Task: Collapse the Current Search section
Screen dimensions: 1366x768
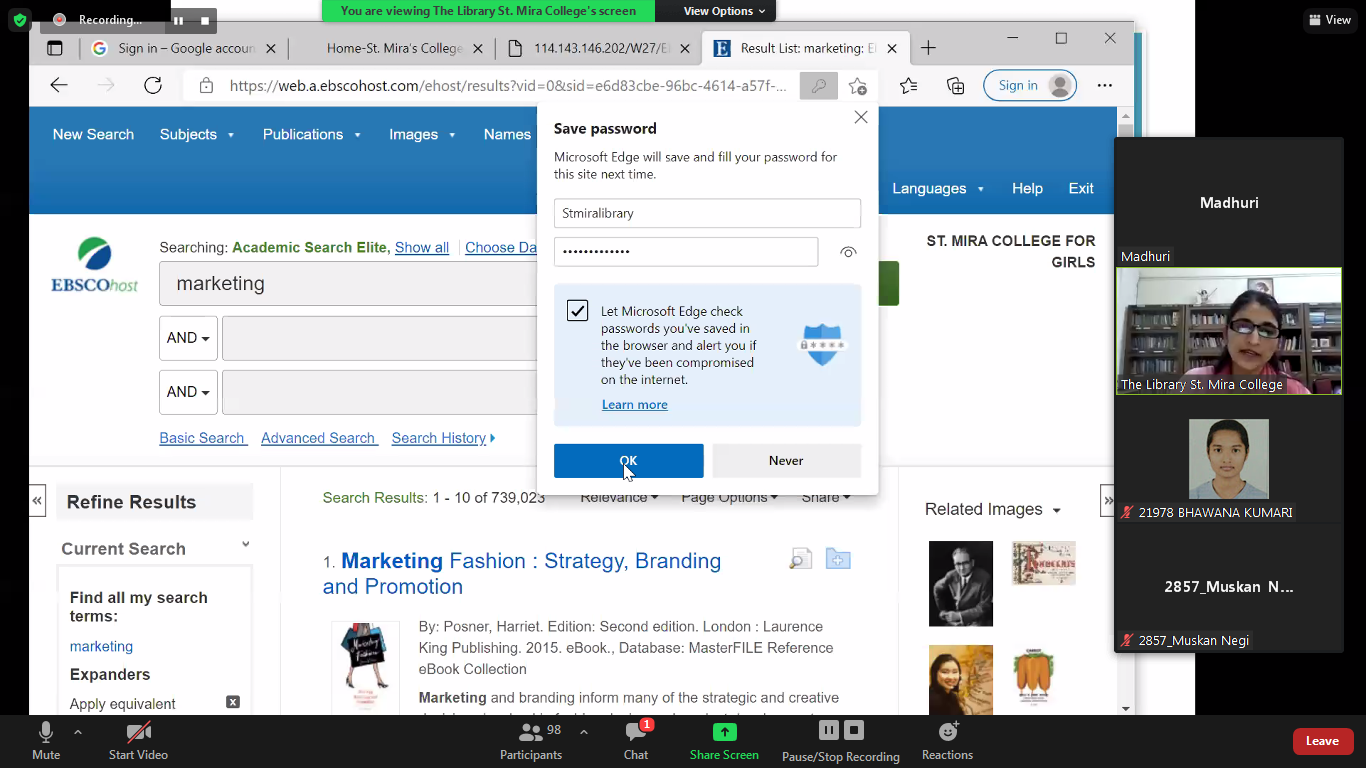Action: coord(245,544)
